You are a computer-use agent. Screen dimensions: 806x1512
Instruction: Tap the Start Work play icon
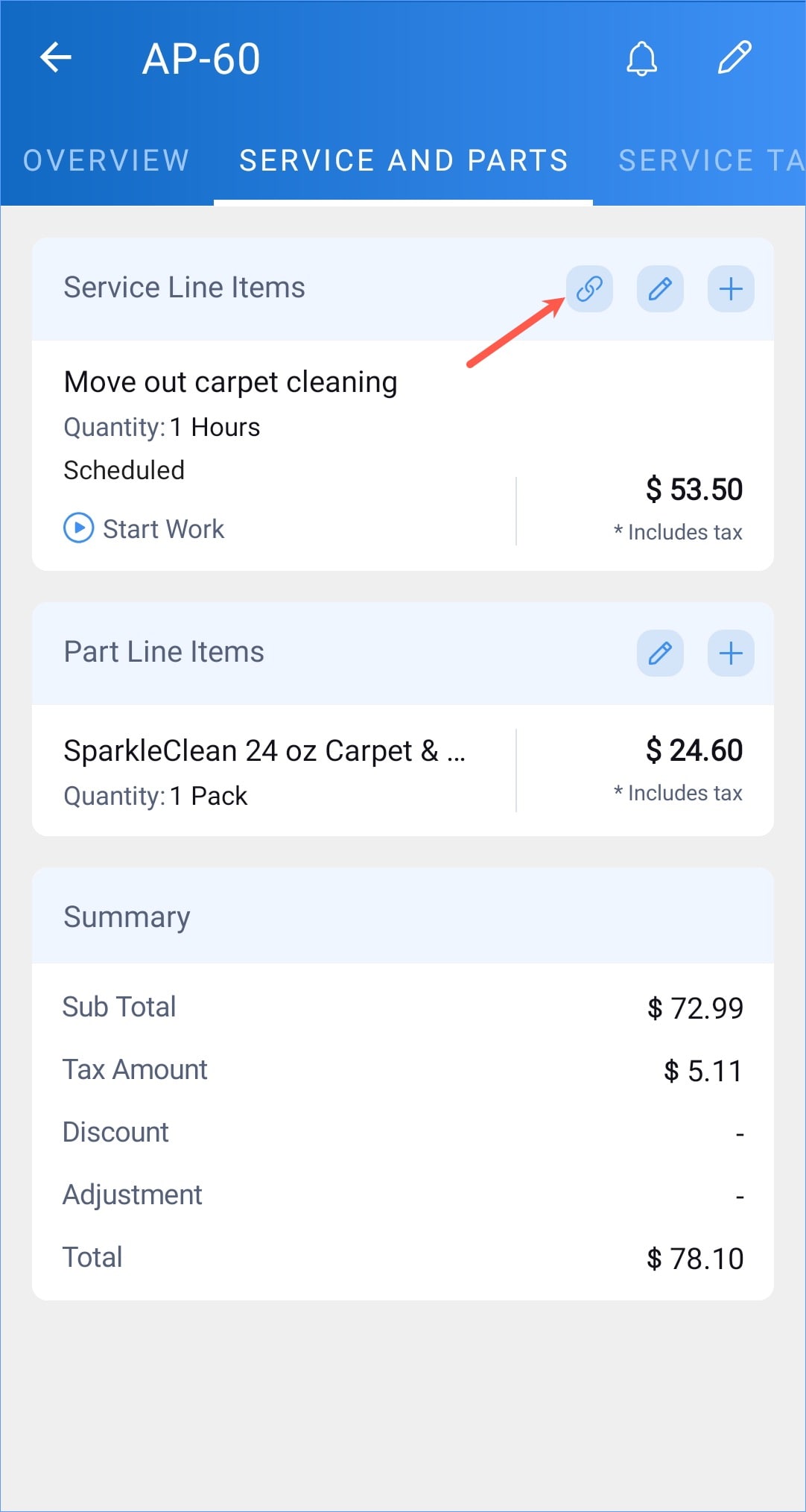tap(79, 528)
